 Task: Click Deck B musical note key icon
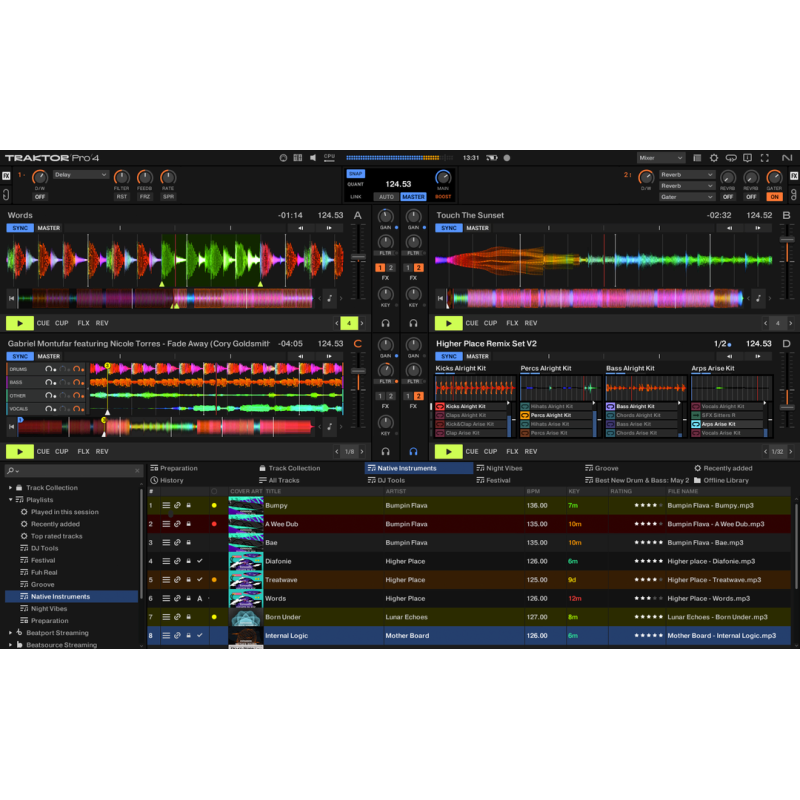tap(758, 298)
